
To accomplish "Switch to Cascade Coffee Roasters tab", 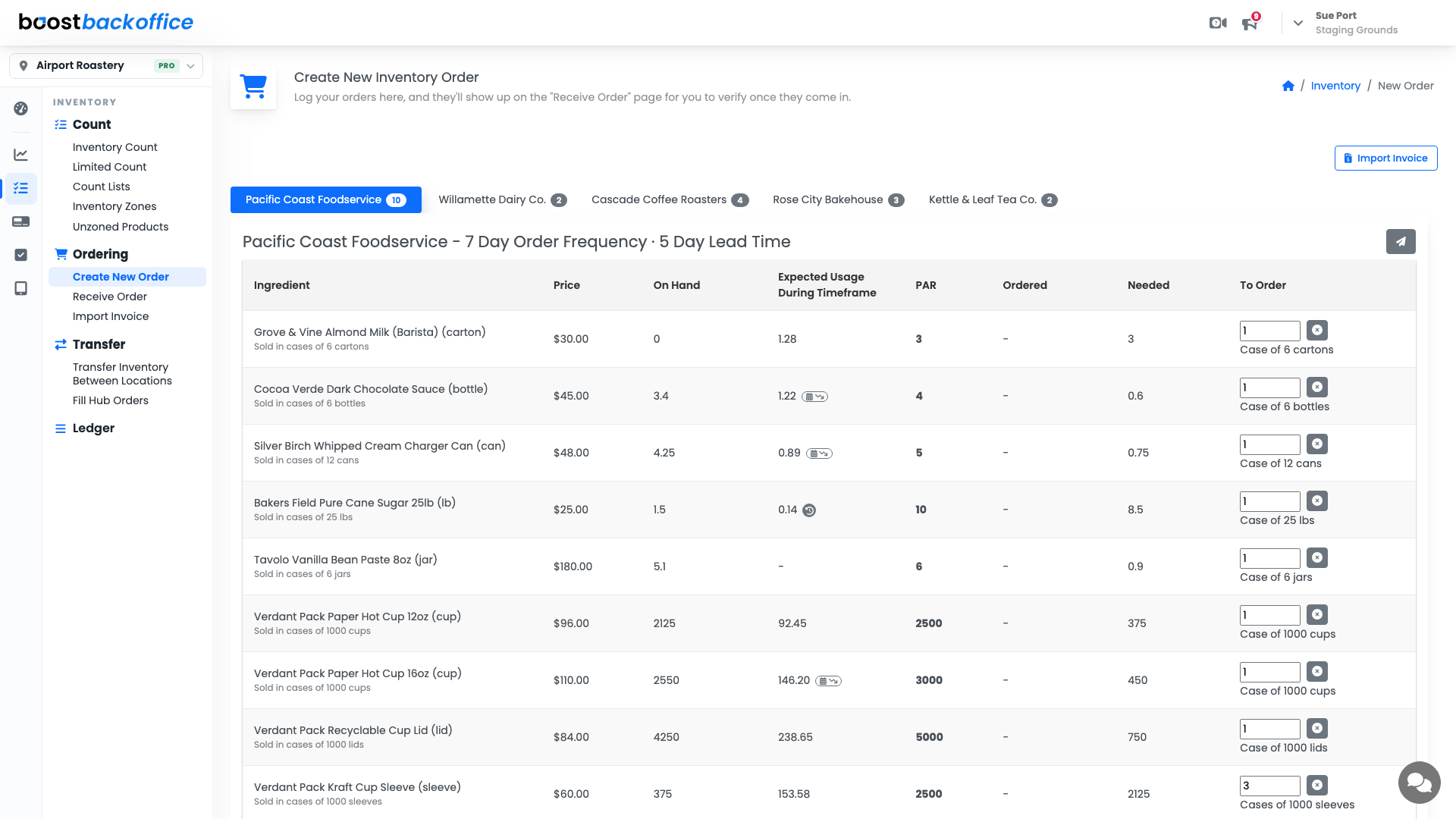I will tap(670, 199).
